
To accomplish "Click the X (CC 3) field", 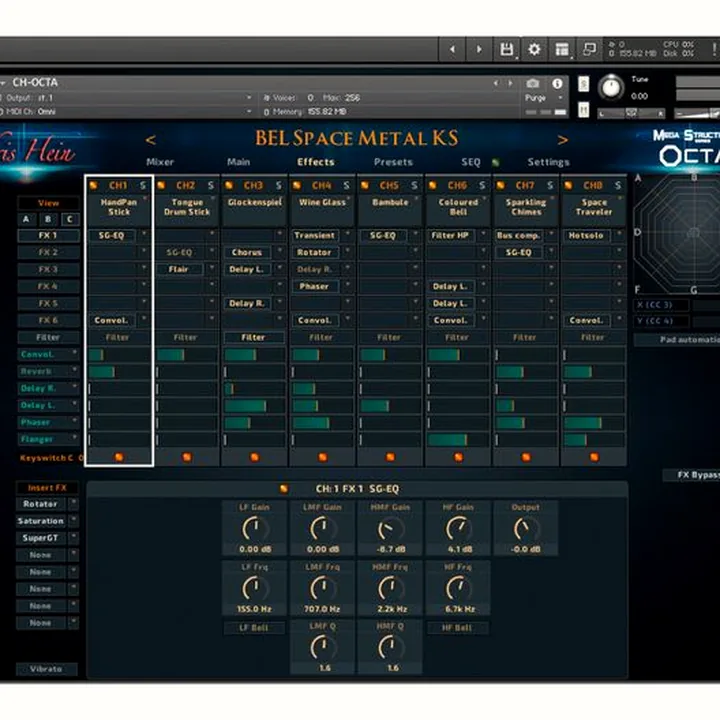I will point(661,305).
